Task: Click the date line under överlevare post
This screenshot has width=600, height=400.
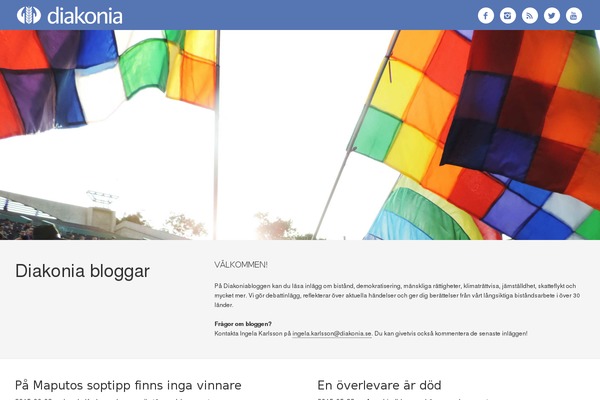Action: tap(404, 398)
